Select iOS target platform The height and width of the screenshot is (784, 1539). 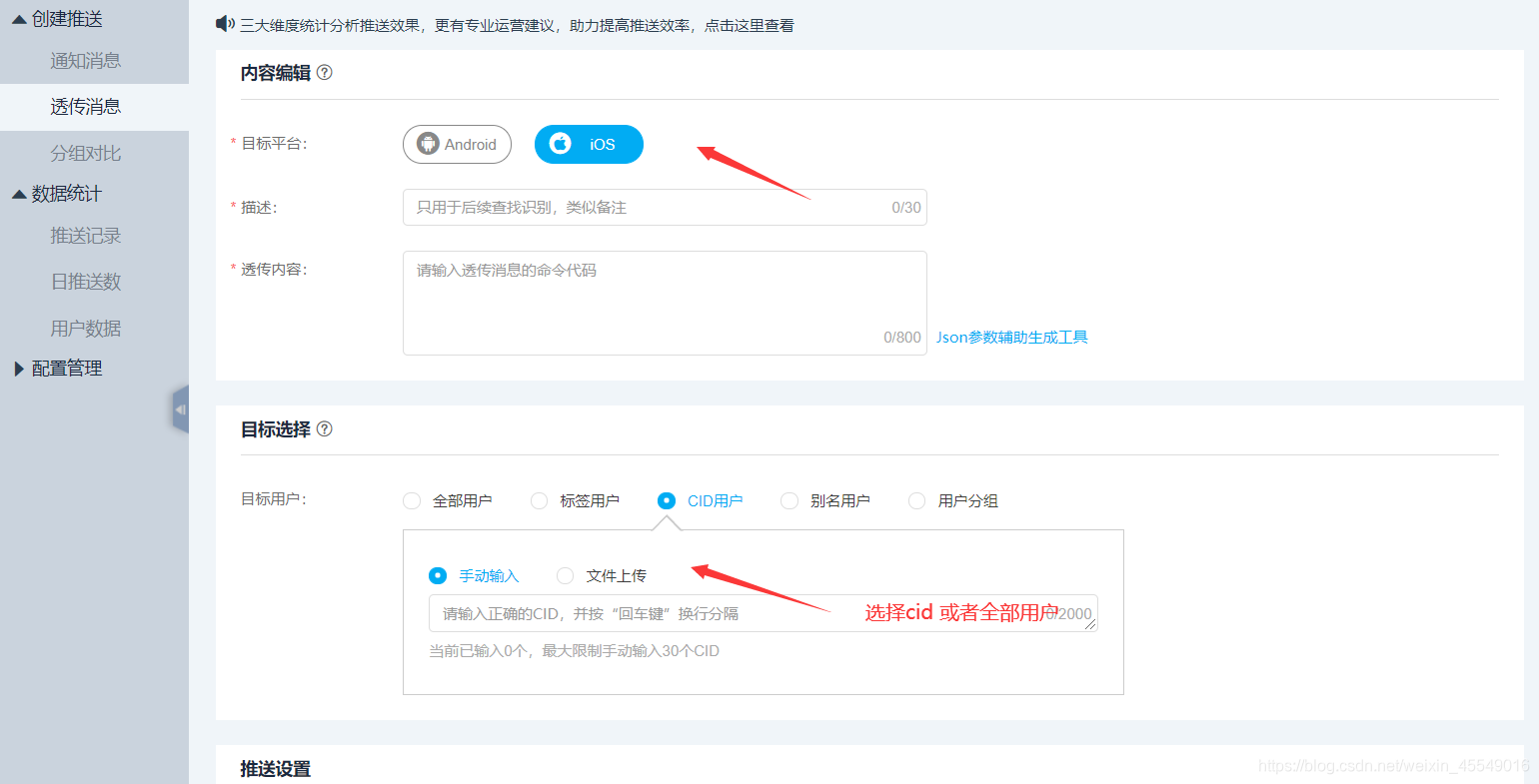point(589,144)
